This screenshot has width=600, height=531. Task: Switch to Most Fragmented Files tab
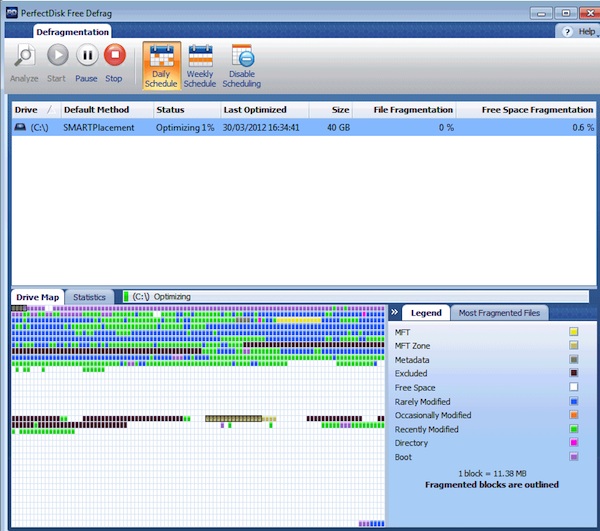tap(499, 313)
